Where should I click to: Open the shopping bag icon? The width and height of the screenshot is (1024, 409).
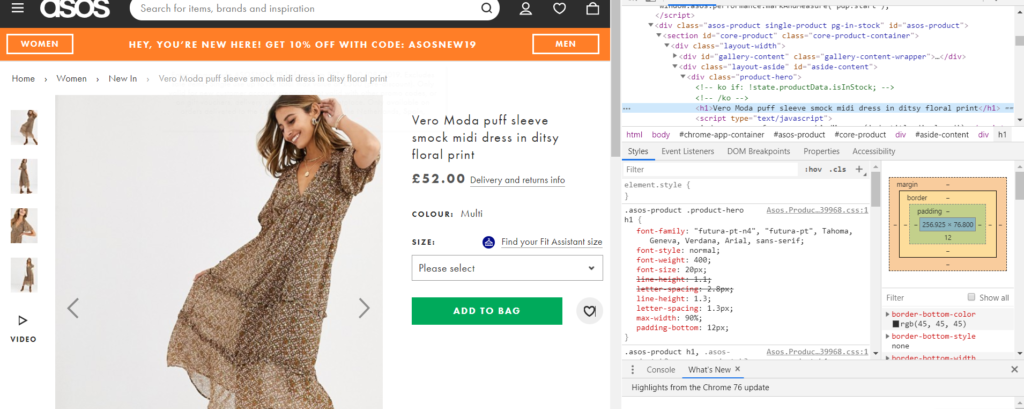pyautogui.click(x=592, y=8)
